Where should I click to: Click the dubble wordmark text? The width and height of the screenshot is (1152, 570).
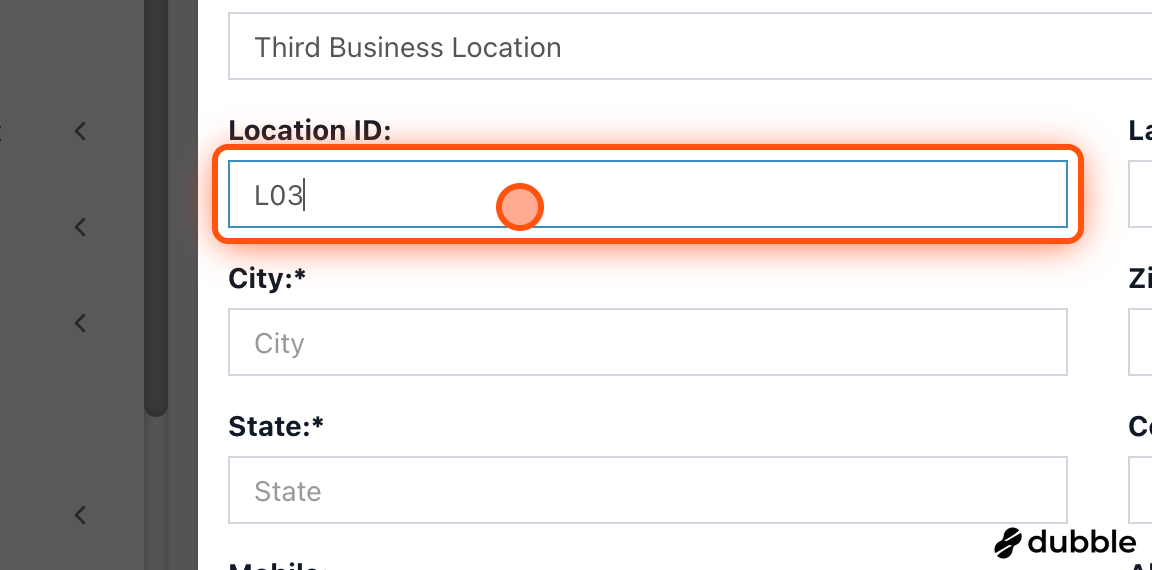click(x=1082, y=542)
